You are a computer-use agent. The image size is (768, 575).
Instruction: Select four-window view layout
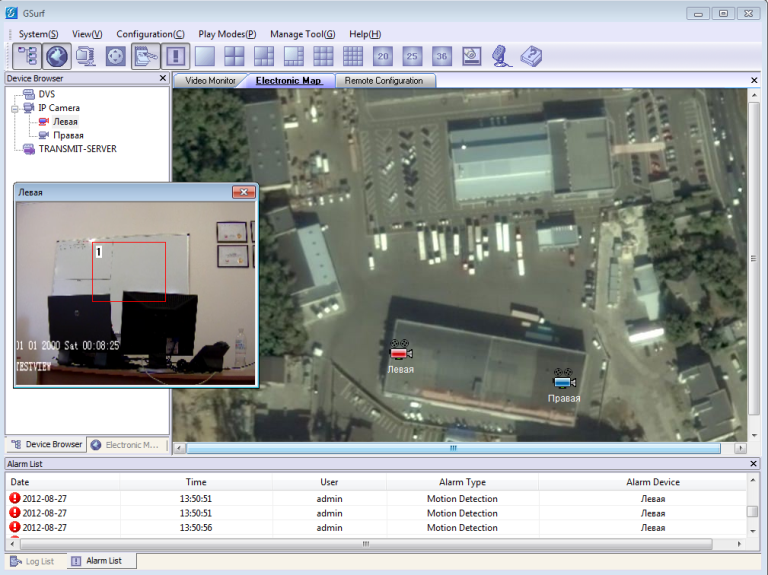click(234, 56)
